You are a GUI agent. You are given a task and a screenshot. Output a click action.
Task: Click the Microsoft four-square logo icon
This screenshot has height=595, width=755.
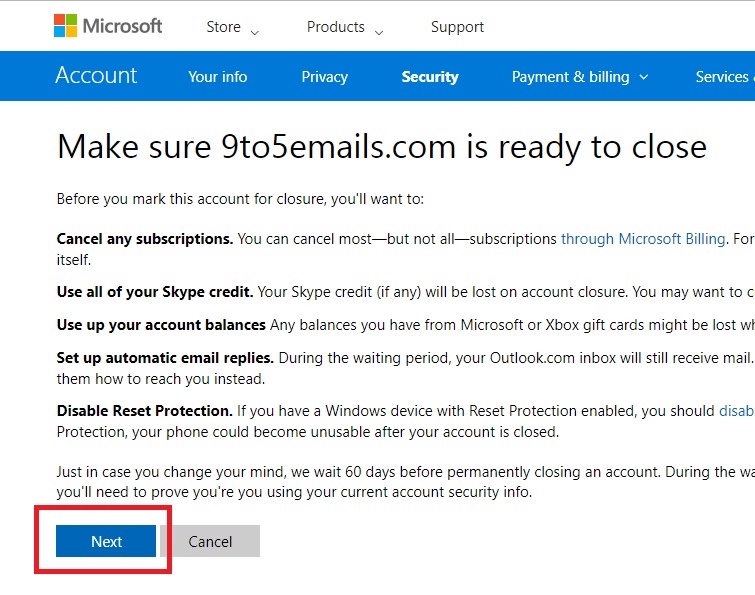[67, 26]
